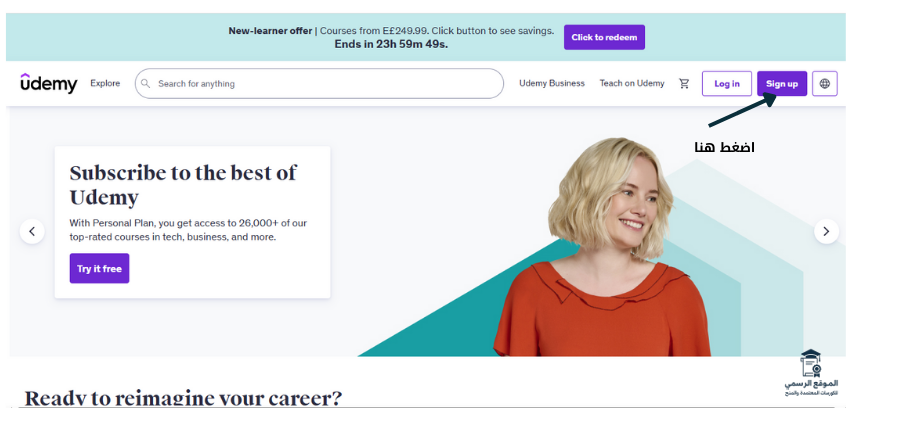Open the Teach on Udemy menu item
The height and width of the screenshot is (448, 902).
[632, 84]
